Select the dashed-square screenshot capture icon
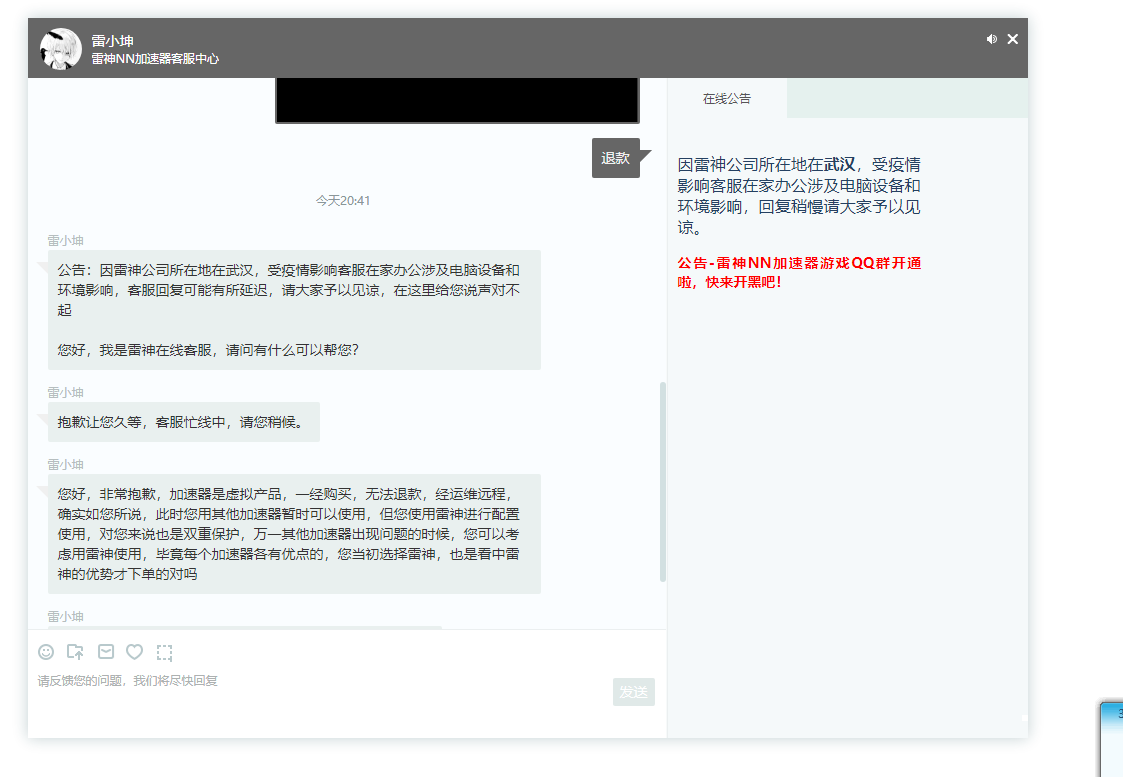This screenshot has height=777, width=1123. click(165, 653)
